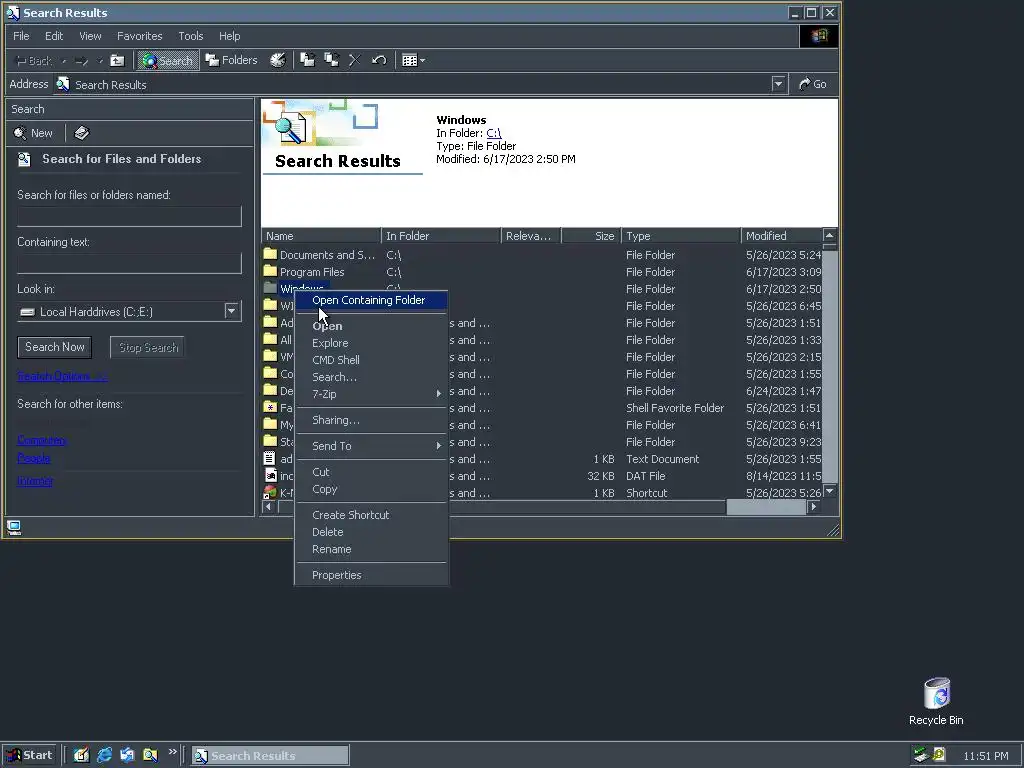Focus the files or folders named field

129,216
